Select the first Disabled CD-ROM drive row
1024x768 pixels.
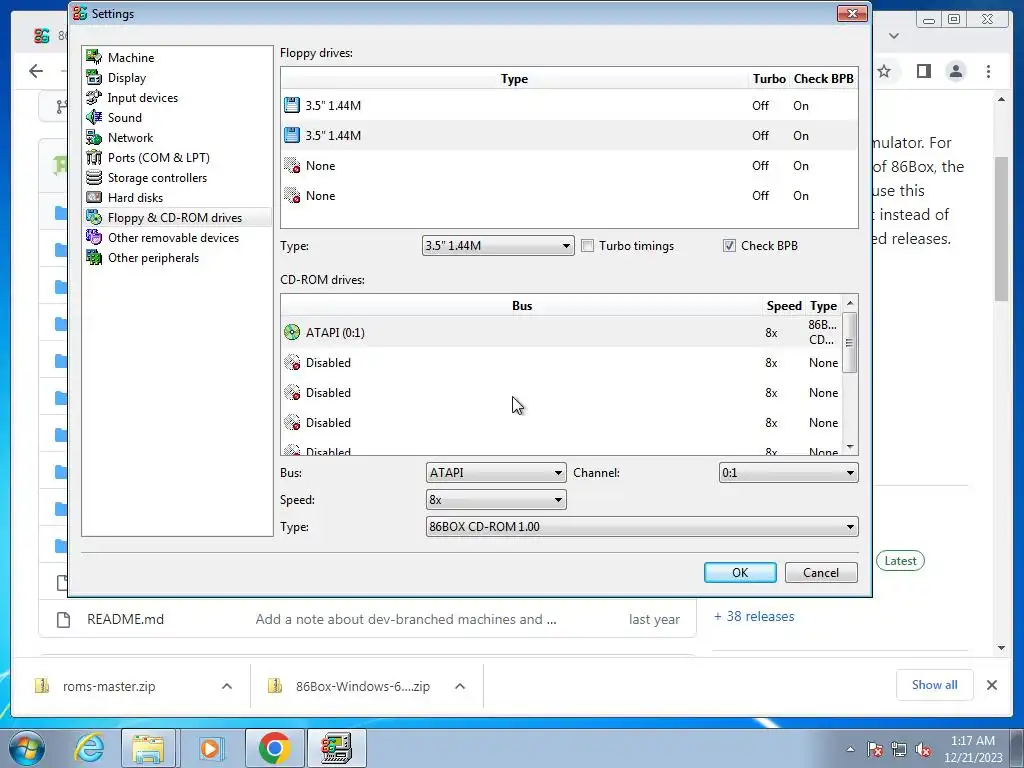(x=562, y=362)
